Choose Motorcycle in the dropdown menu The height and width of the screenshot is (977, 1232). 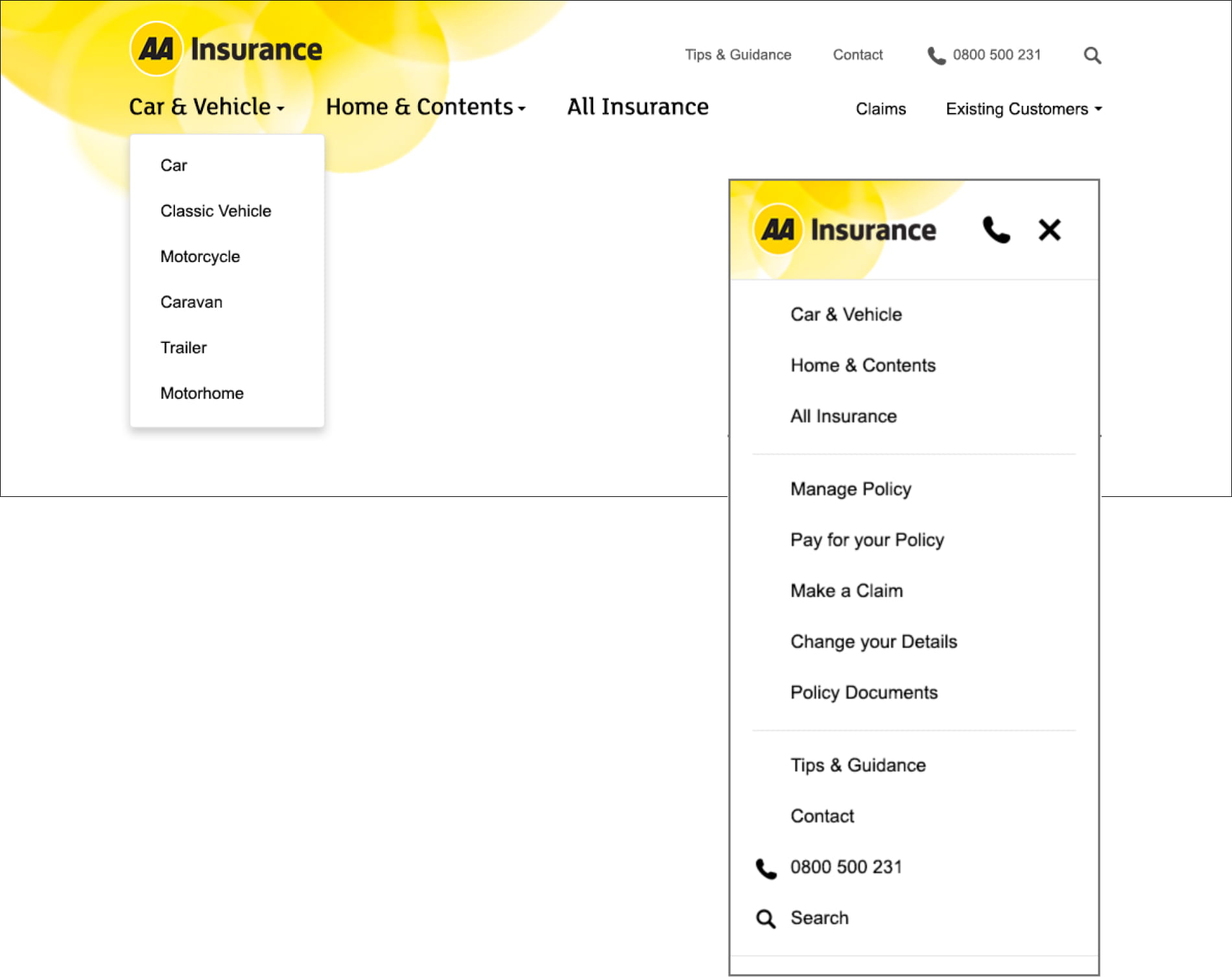tap(200, 257)
